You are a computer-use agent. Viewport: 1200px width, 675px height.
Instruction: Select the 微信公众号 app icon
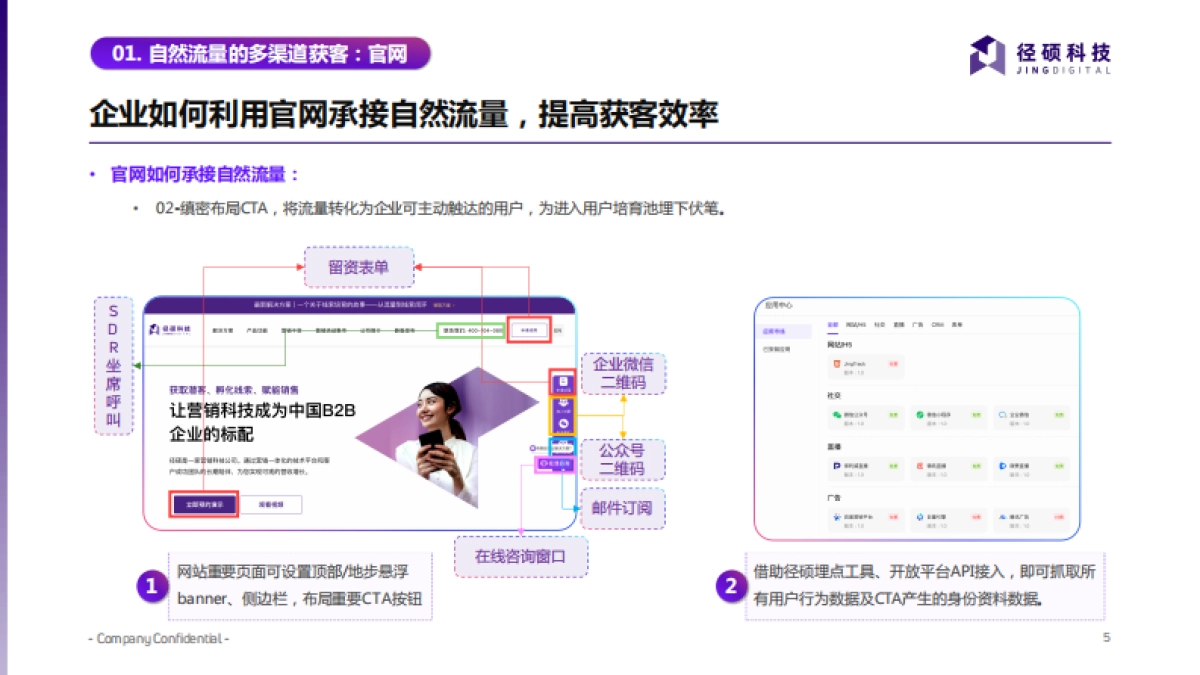(x=838, y=413)
